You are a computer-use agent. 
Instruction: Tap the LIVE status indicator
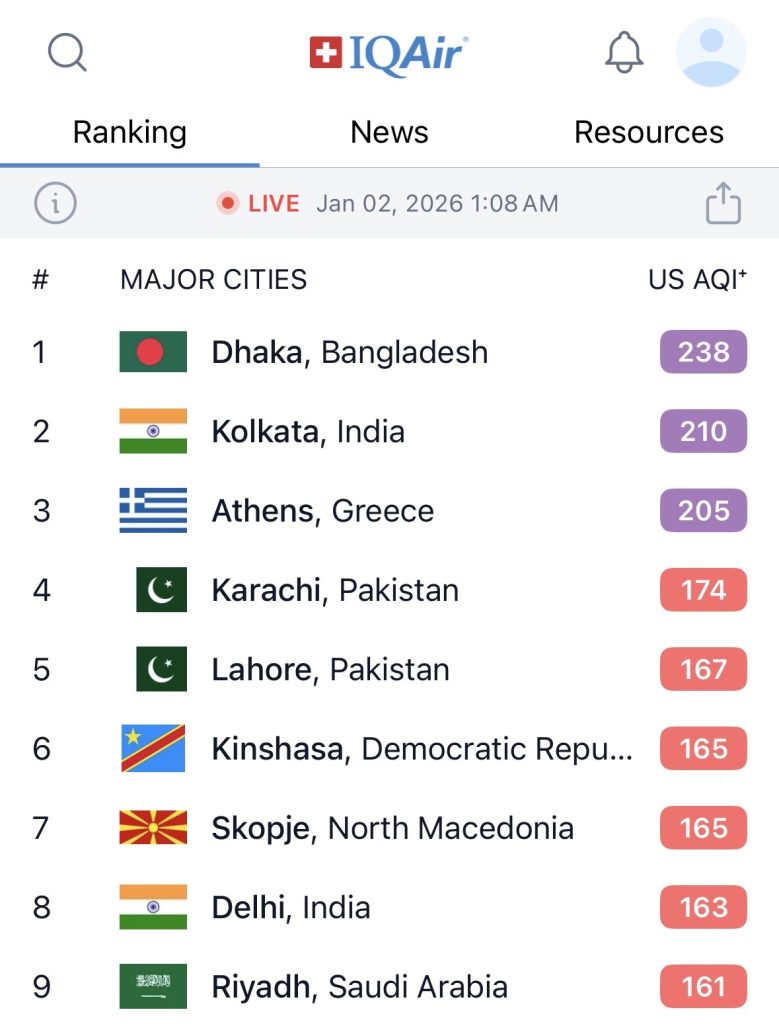[x=259, y=204]
